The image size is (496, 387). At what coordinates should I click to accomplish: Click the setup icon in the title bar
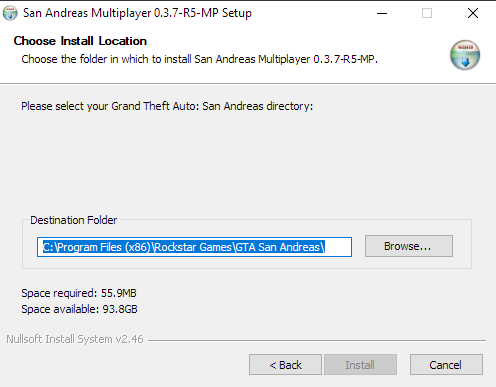tap(10, 13)
